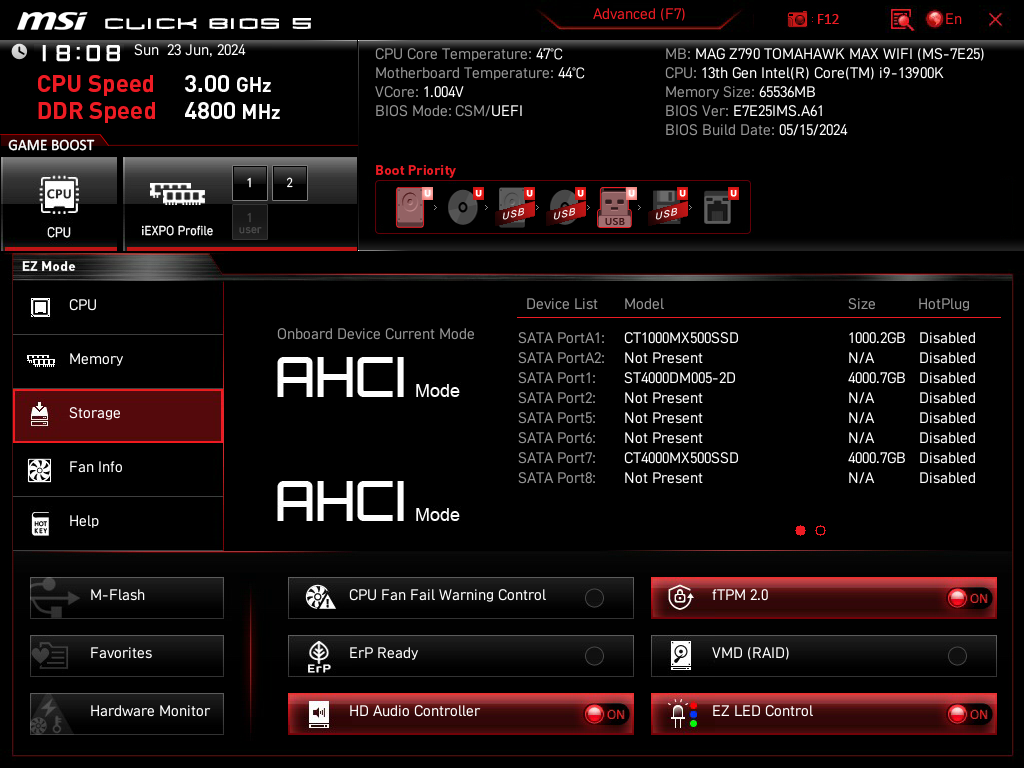Viewport: 1024px width, 768px height.
Task: Go to second storage page dot
Action: point(821,531)
